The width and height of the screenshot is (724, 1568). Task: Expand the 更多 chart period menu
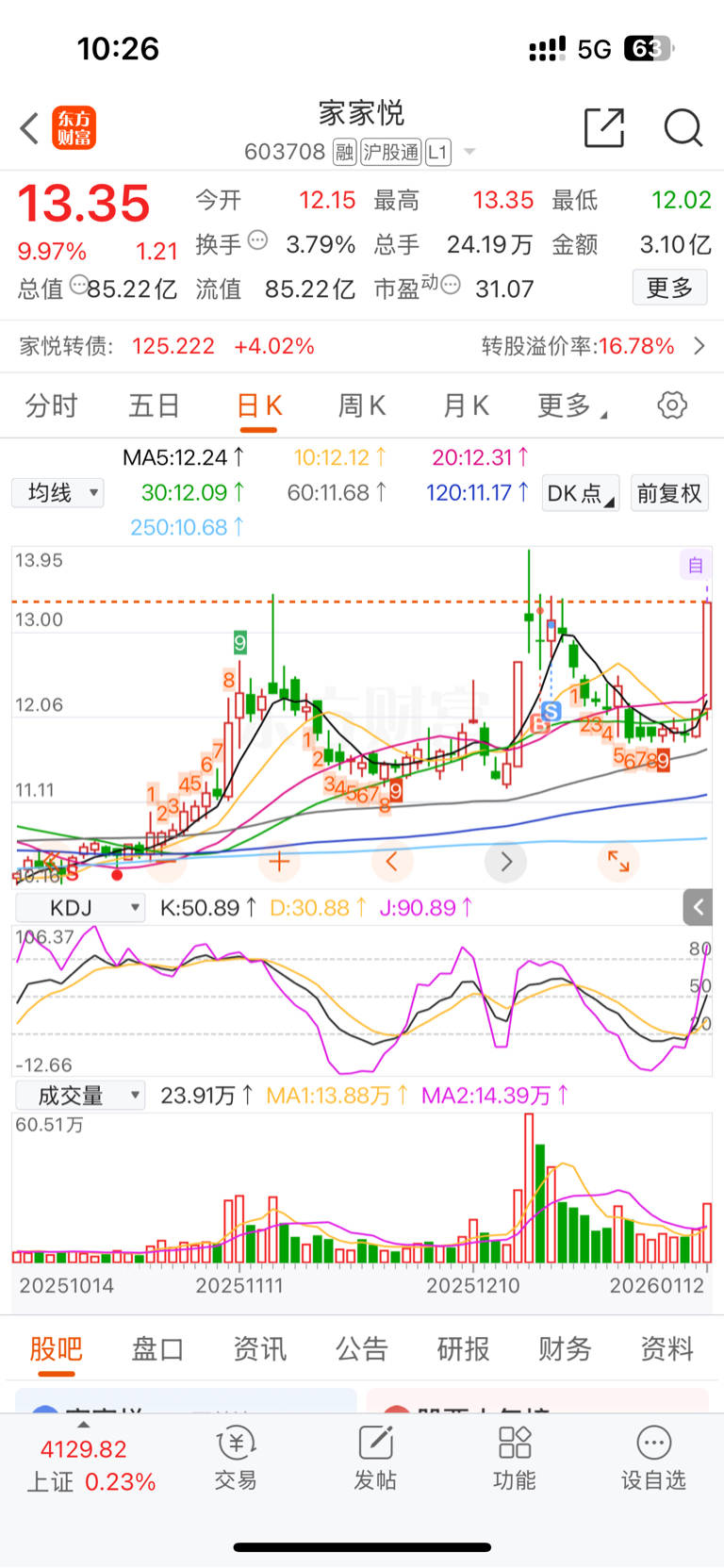point(571,405)
